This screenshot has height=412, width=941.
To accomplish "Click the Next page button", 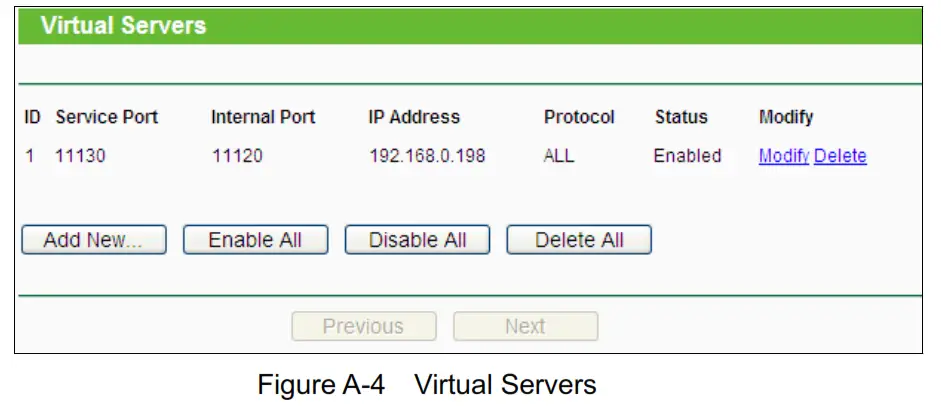I will 525,326.
